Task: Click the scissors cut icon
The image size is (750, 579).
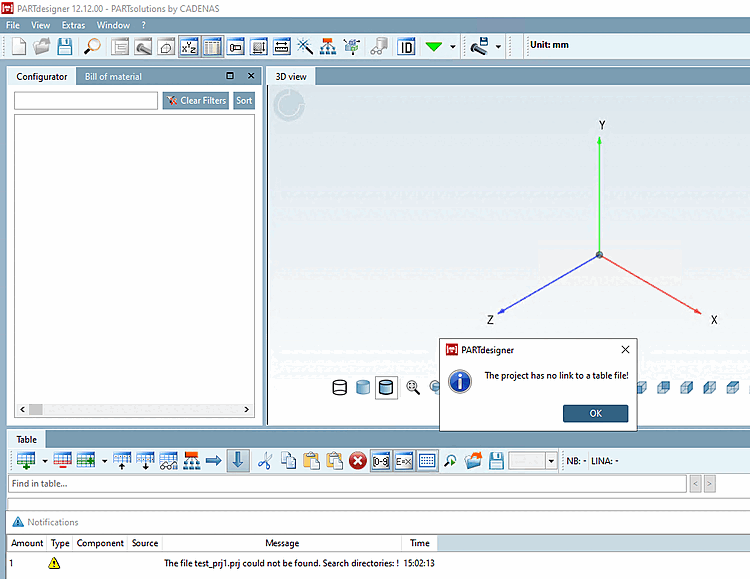Action: [265, 461]
